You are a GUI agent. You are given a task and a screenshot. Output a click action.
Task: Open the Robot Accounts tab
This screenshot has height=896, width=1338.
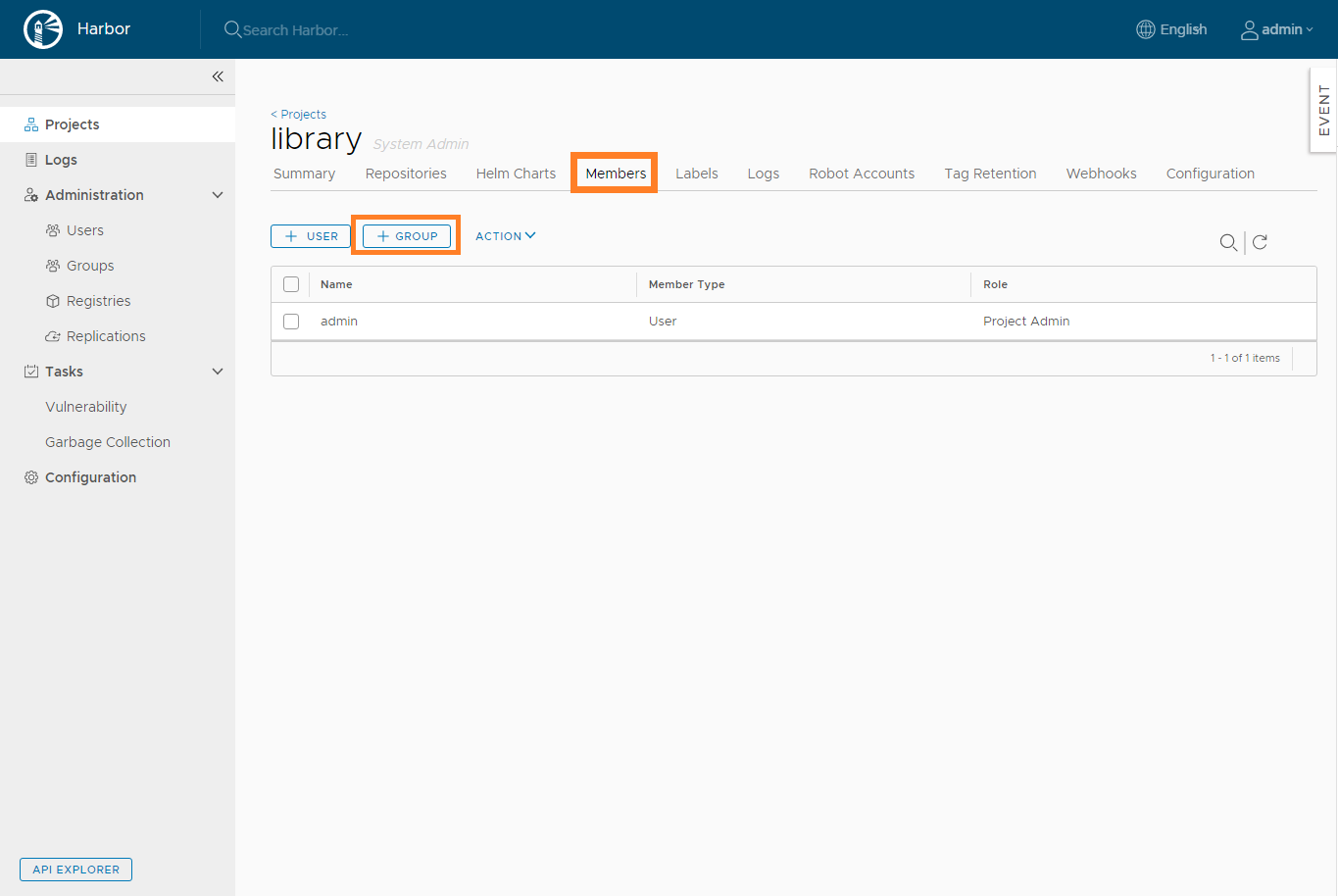click(861, 174)
